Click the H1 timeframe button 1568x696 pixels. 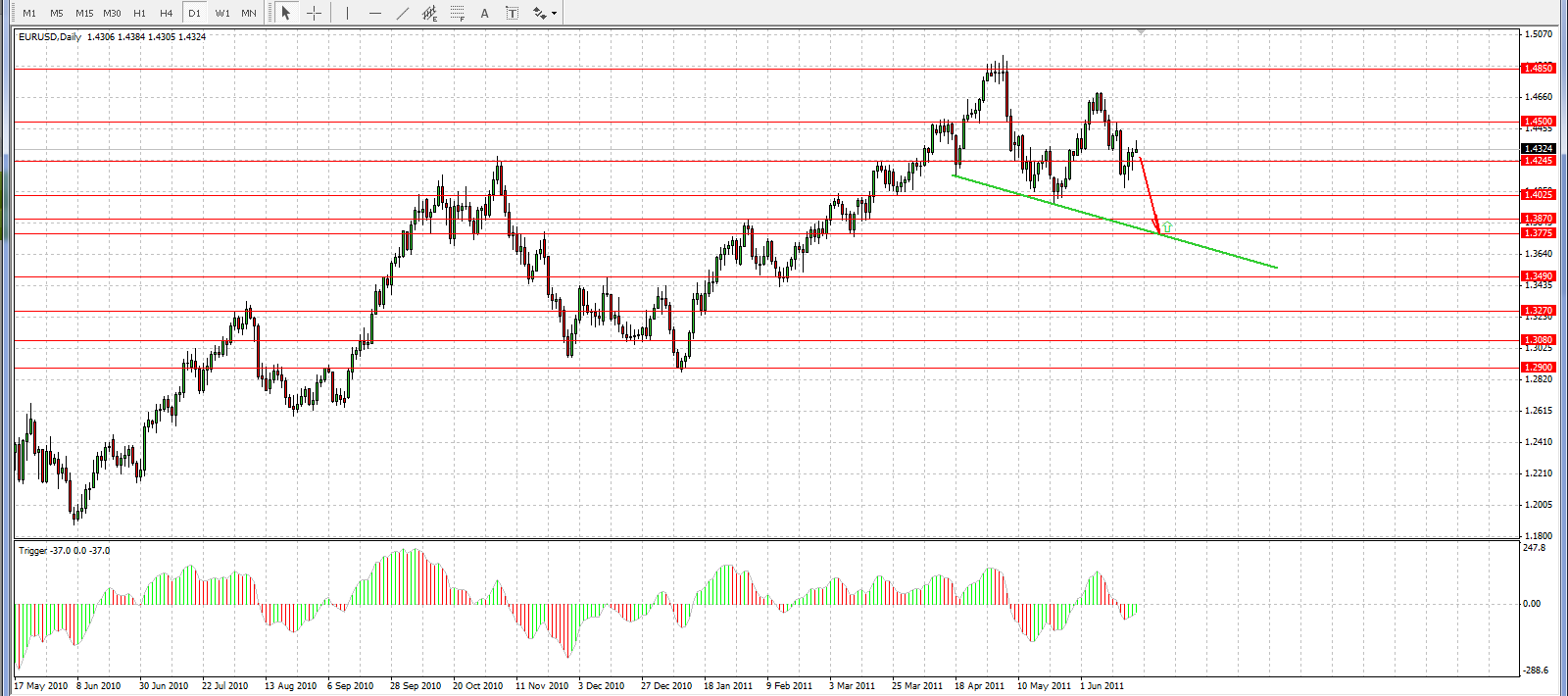click(x=139, y=13)
